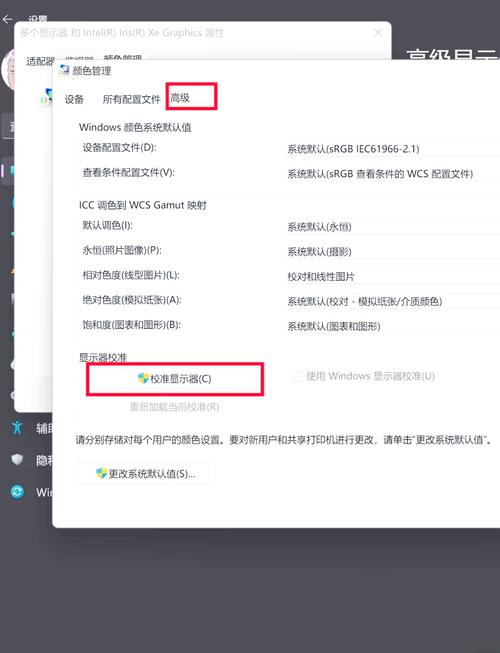Screen dimensions: 500x653
Task: Close the Intel Iris Xe Graphics properties window
Action: coord(378,32)
